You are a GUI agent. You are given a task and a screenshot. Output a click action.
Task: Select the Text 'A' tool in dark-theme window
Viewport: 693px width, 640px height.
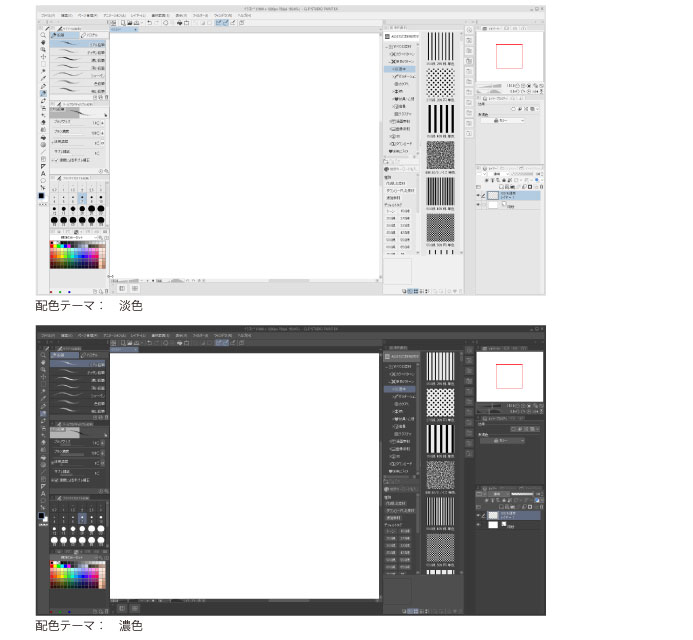click(x=43, y=494)
